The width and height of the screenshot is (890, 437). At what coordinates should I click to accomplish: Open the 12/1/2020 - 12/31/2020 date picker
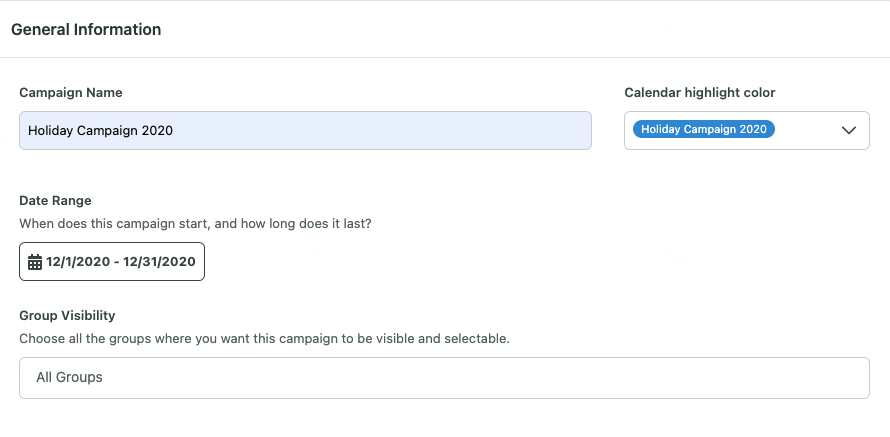(112, 262)
